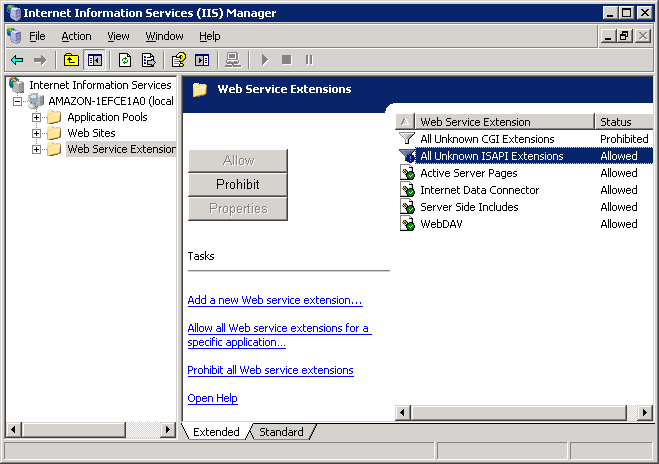Select WebDAV row text
The width and height of the screenshot is (659, 464).
(441, 224)
